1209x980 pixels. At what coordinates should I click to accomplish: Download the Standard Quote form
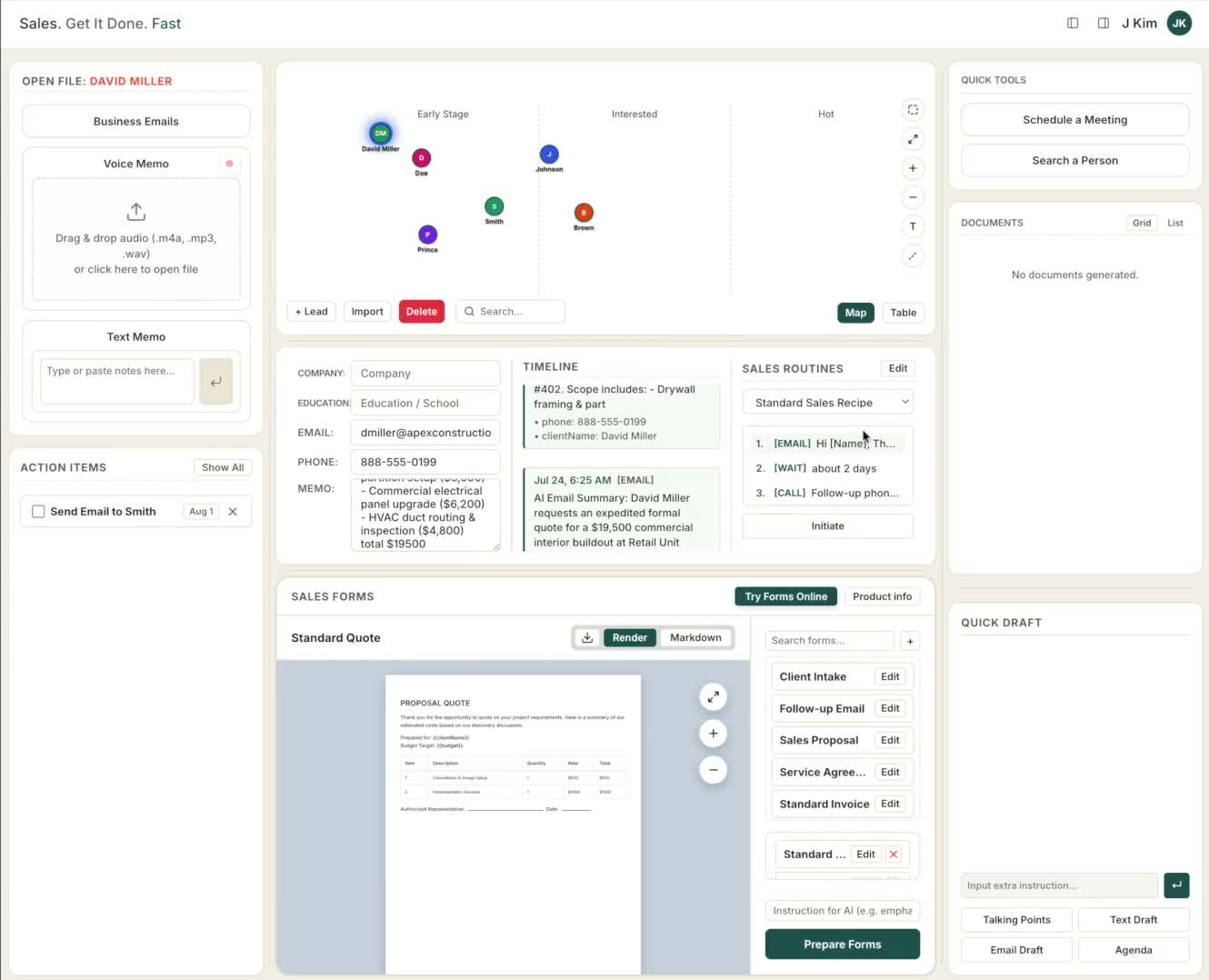(x=587, y=637)
